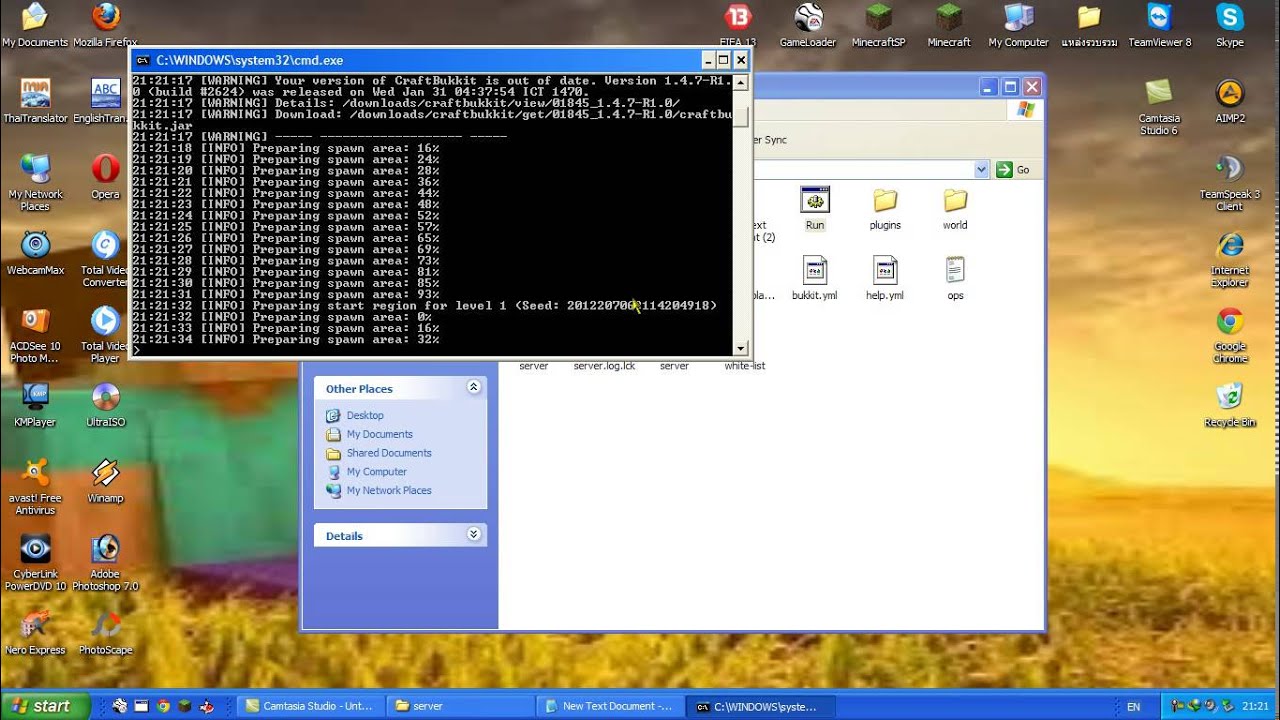This screenshot has width=1280, height=720.
Task: Expand the Details panel
Action: coord(474,535)
